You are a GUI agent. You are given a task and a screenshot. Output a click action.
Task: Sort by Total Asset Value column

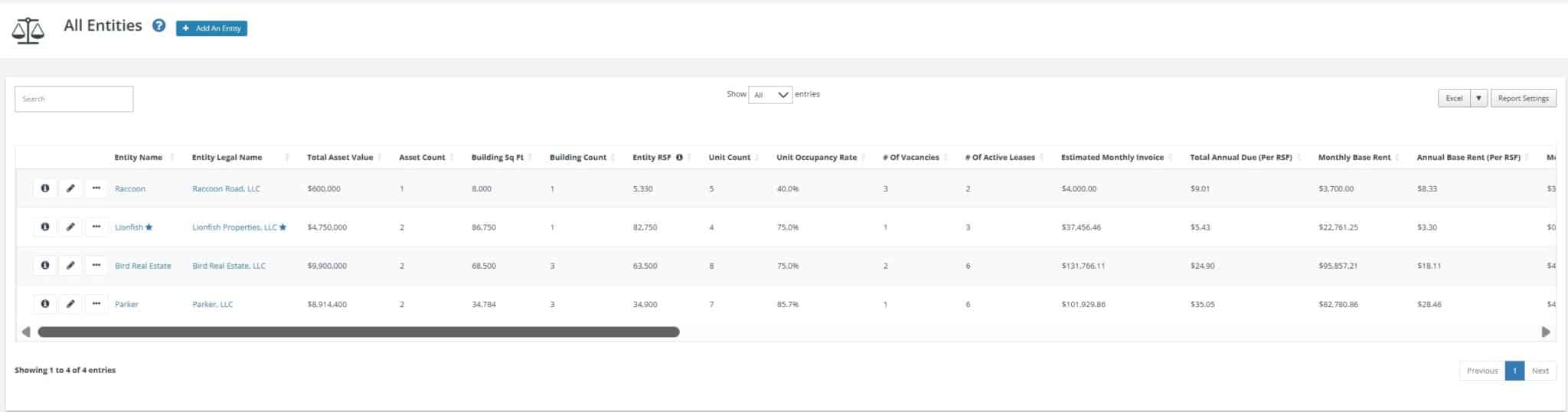pyautogui.click(x=340, y=158)
